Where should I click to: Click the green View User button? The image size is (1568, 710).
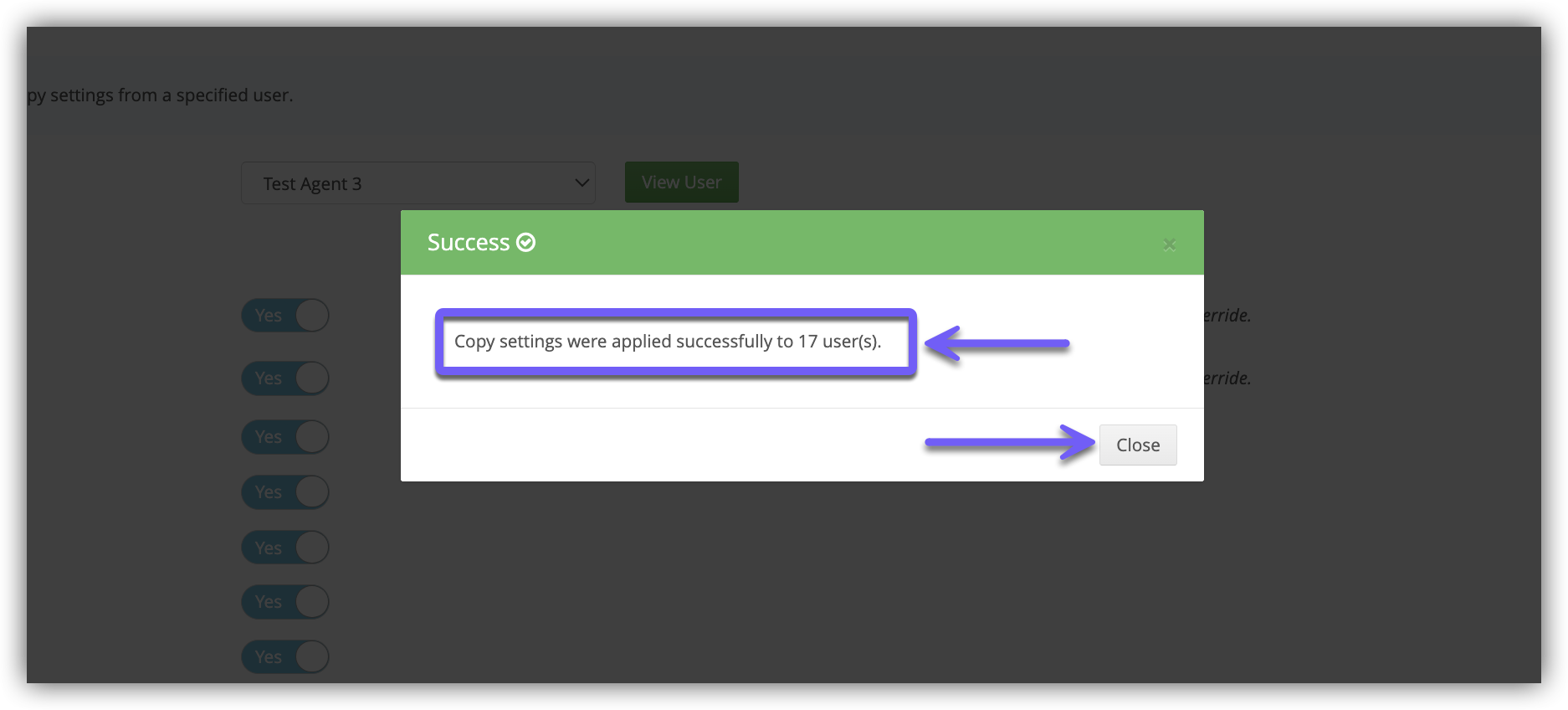click(682, 182)
